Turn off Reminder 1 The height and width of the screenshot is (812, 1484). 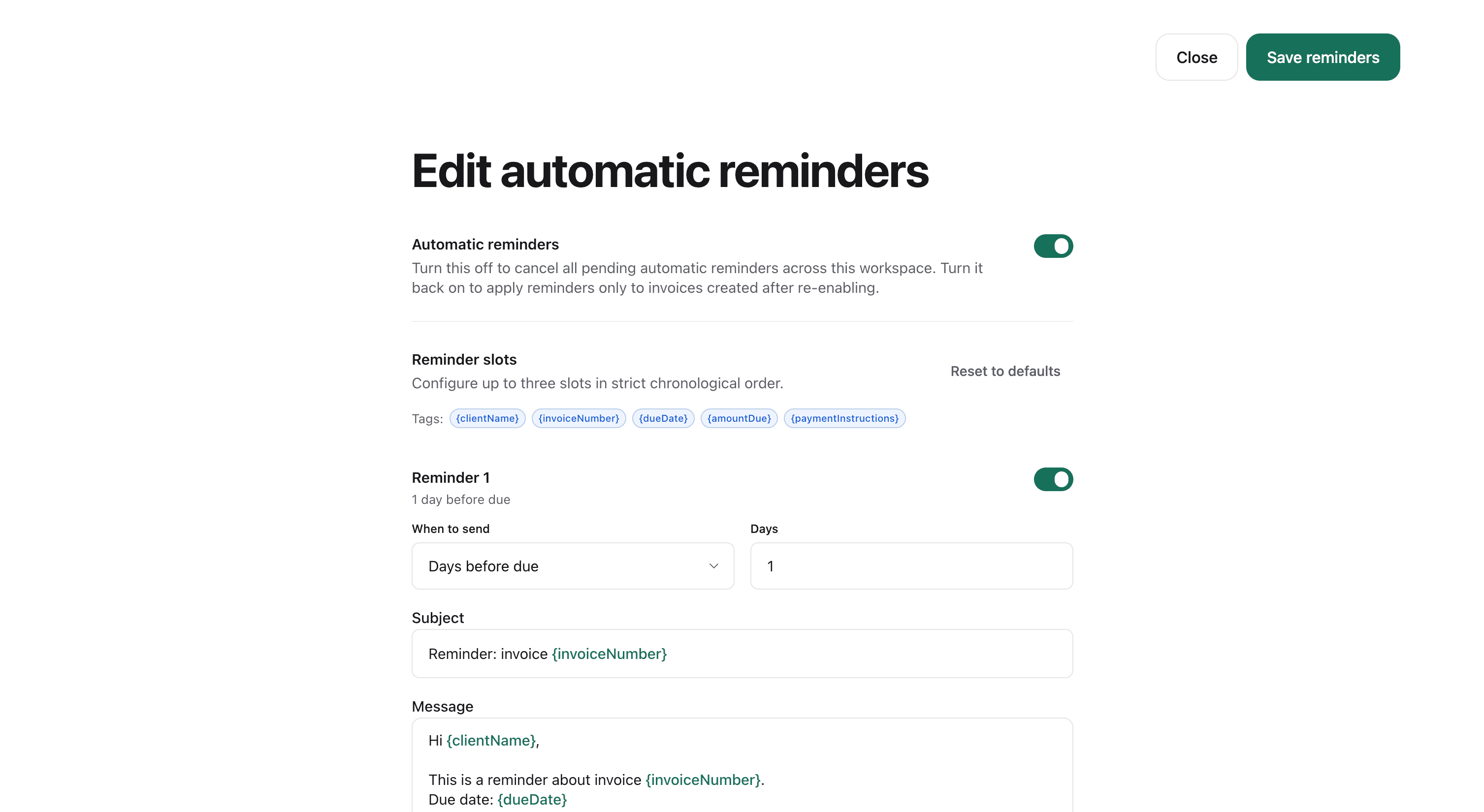point(1053,479)
